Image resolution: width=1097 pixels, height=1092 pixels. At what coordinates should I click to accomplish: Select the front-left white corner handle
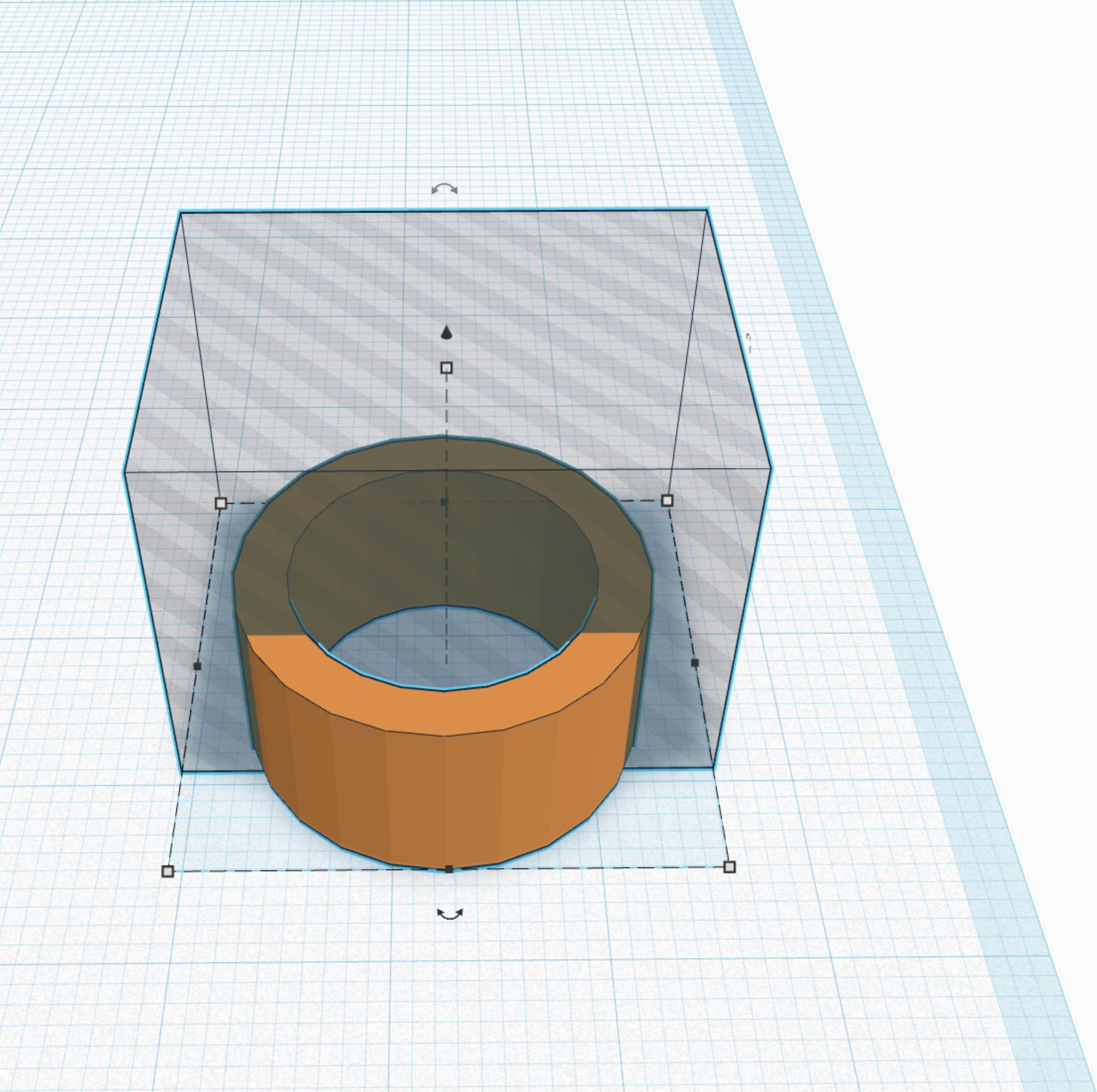(167, 871)
